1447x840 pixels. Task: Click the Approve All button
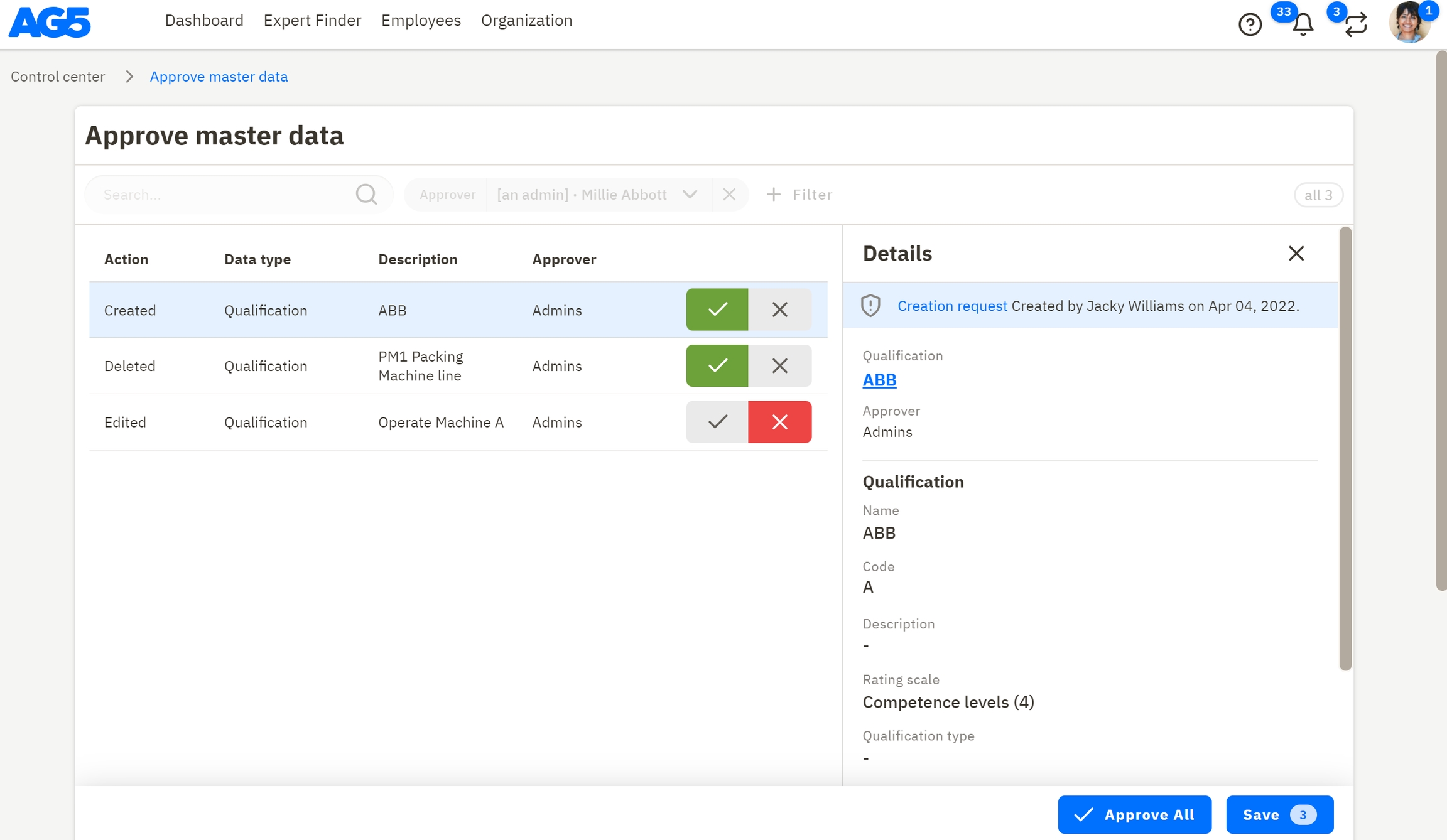point(1134,815)
